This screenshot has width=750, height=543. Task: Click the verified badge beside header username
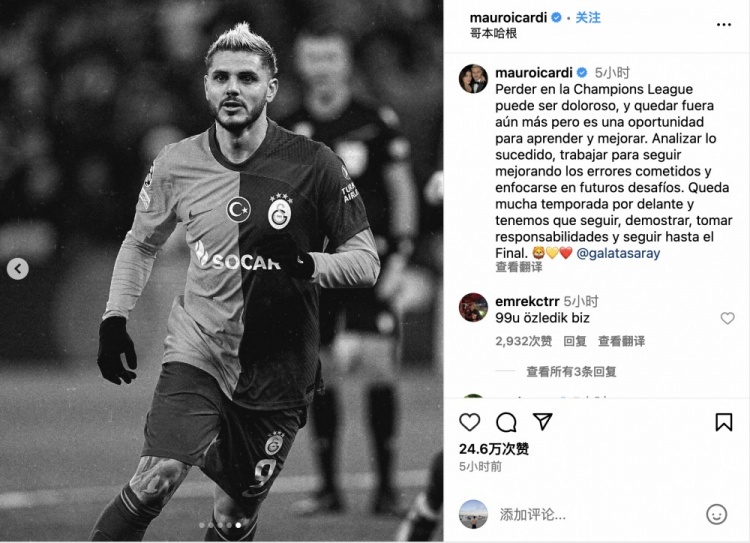pos(556,18)
